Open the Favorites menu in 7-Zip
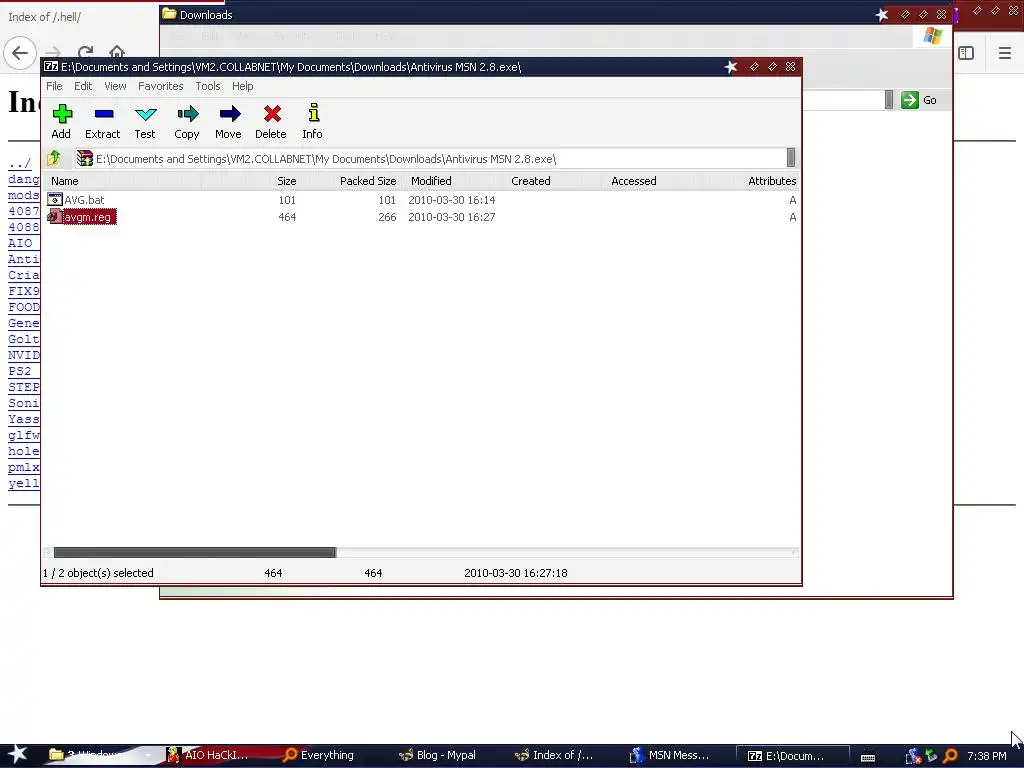This screenshot has width=1024, height=768. tap(161, 86)
